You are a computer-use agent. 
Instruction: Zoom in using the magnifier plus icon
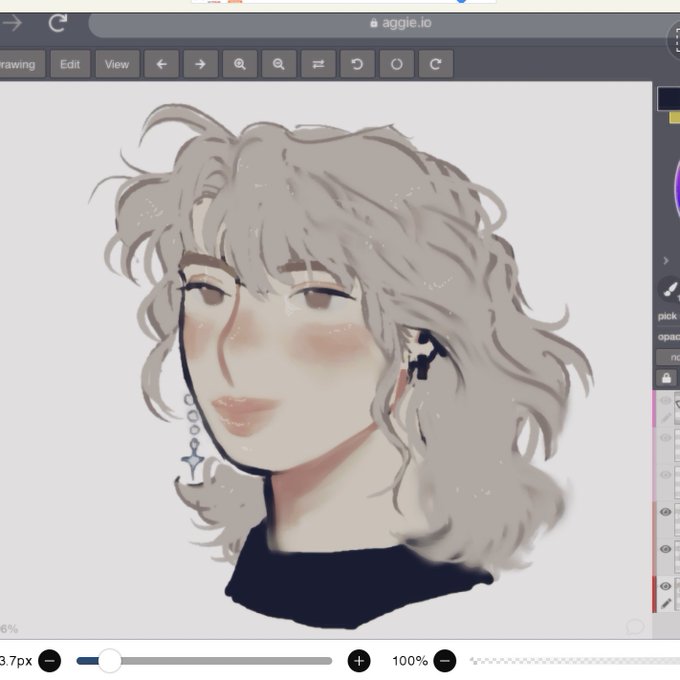pos(240,64)
